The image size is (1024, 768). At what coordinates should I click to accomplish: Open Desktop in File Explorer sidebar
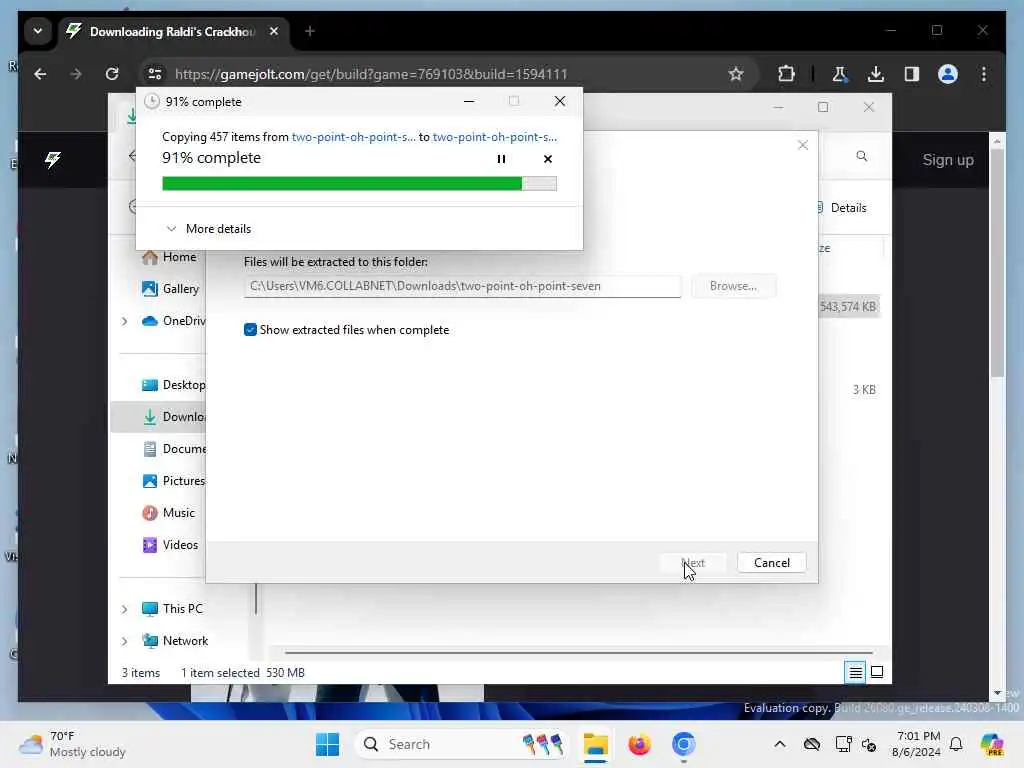coord(173,385)
